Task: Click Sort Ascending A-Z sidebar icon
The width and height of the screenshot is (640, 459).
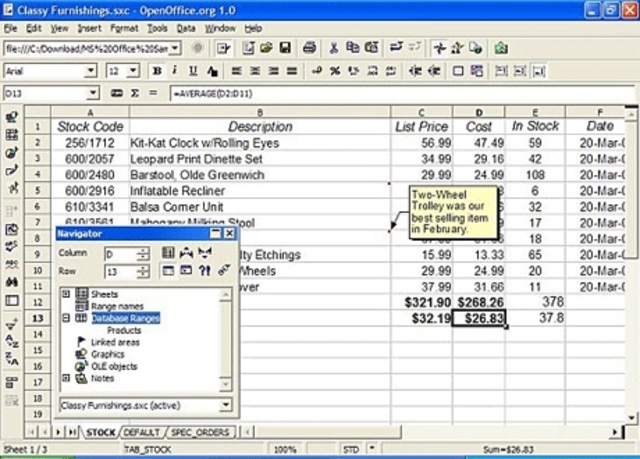Action: coord(12,340)
